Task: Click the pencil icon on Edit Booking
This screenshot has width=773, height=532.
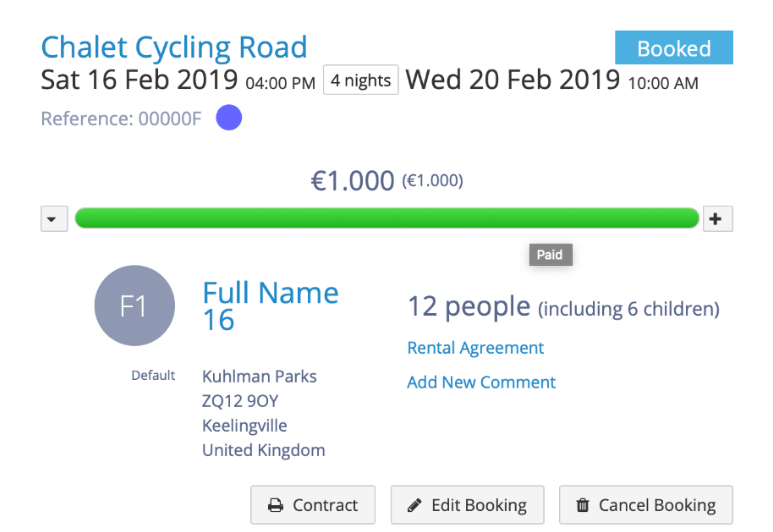Action: pyautogui.click(x=414, y=505)
